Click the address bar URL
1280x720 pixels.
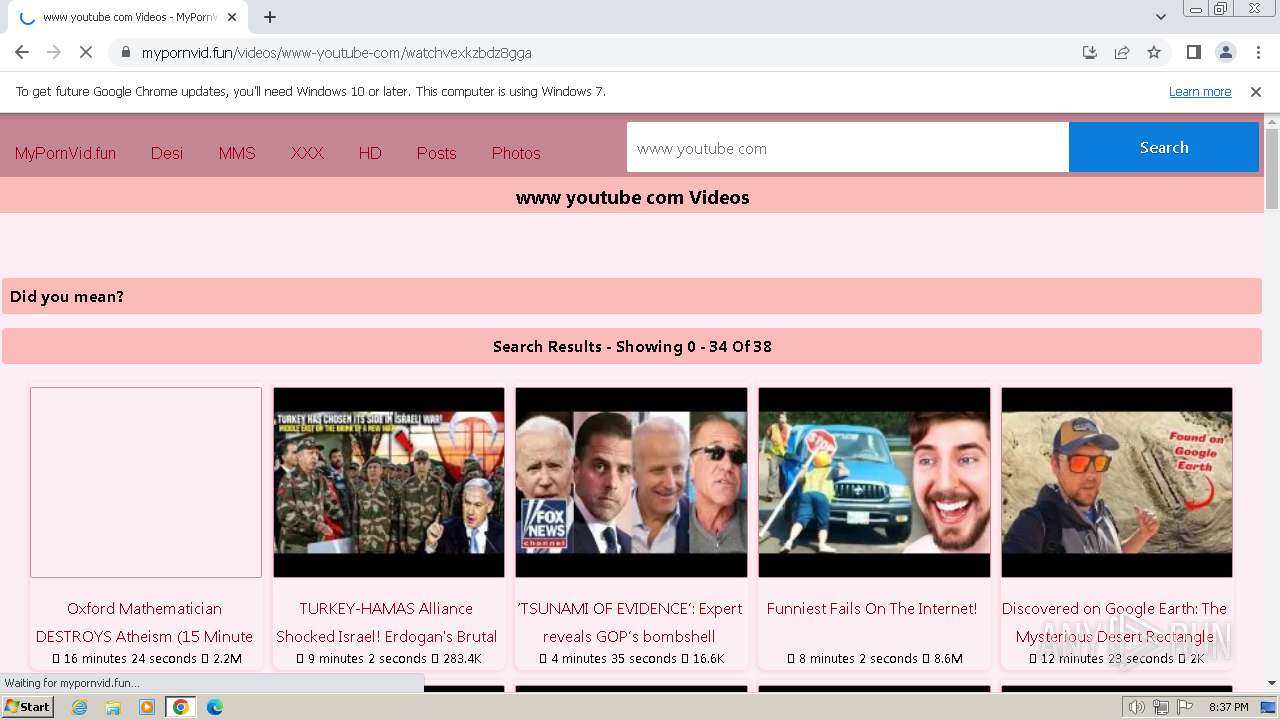(336, 53)
